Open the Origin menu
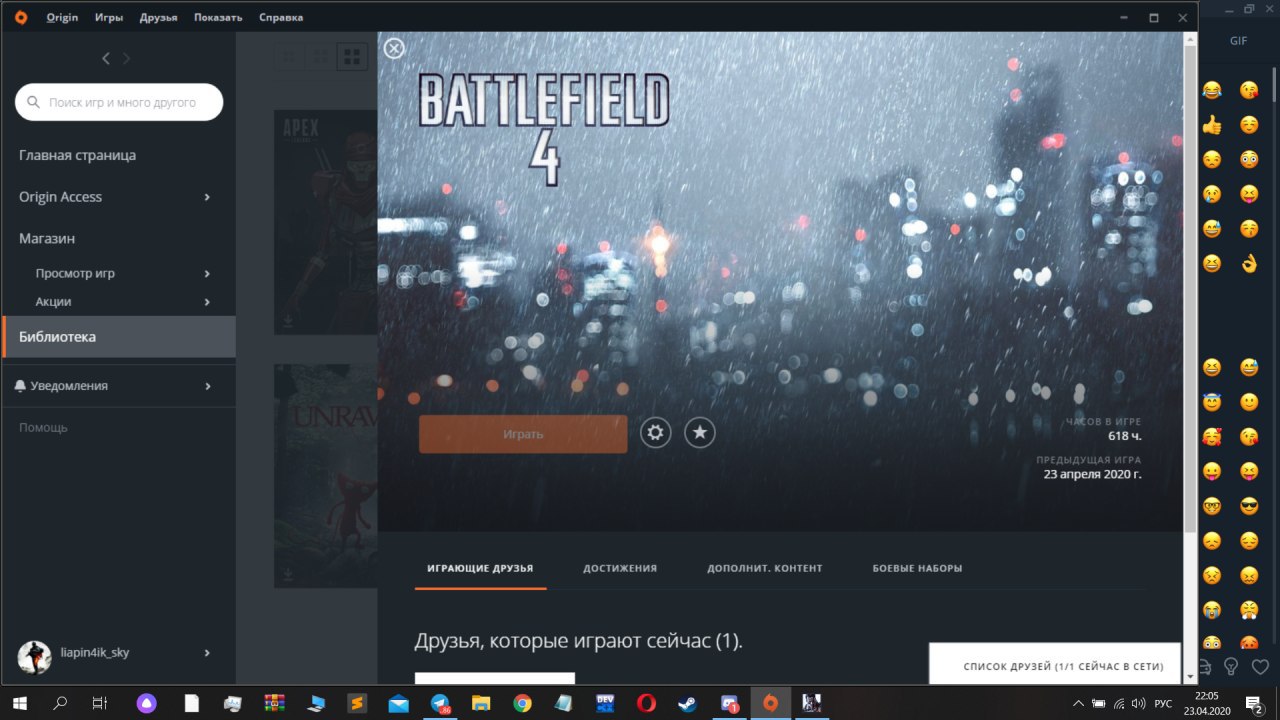Viewport: 1280px width, 720px height. point(62,17)
